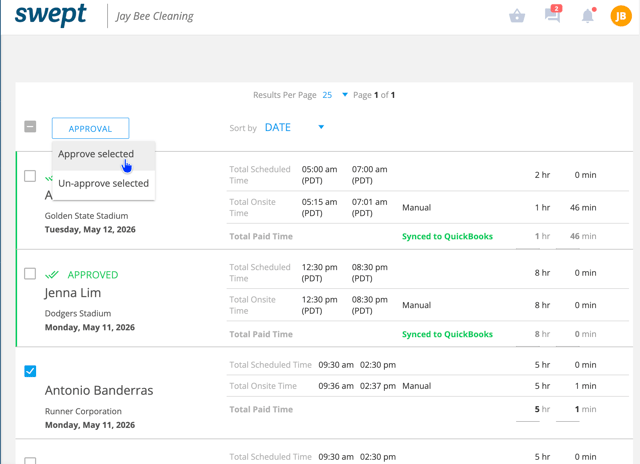Edit Antonio's paid time hours field
The width and height of the screenshot is (640, 464).
click(x=528, y=410)
